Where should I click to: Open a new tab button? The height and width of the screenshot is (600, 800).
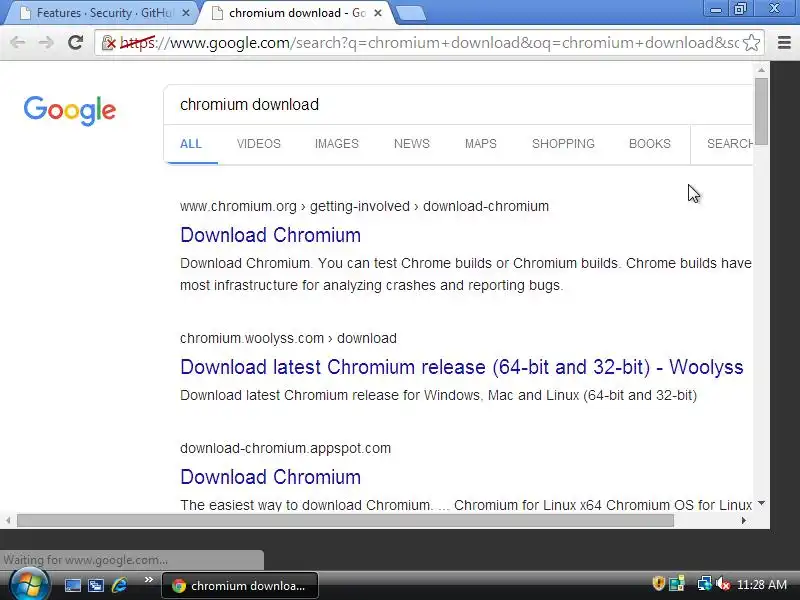(411, 14)
